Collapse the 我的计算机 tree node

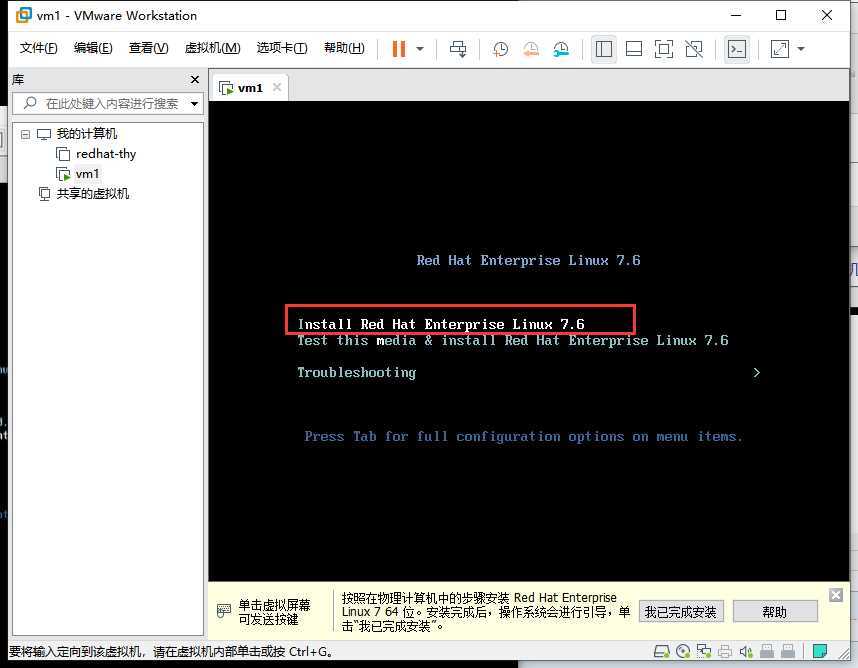[25, 134]
